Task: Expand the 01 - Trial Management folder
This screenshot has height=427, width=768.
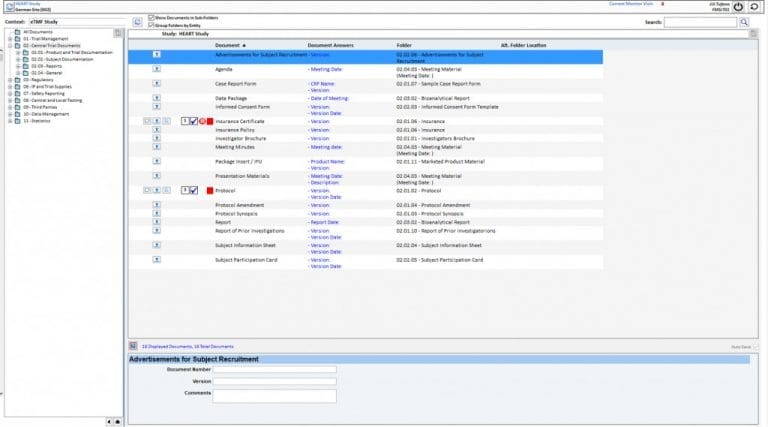Action: [9, 39]
